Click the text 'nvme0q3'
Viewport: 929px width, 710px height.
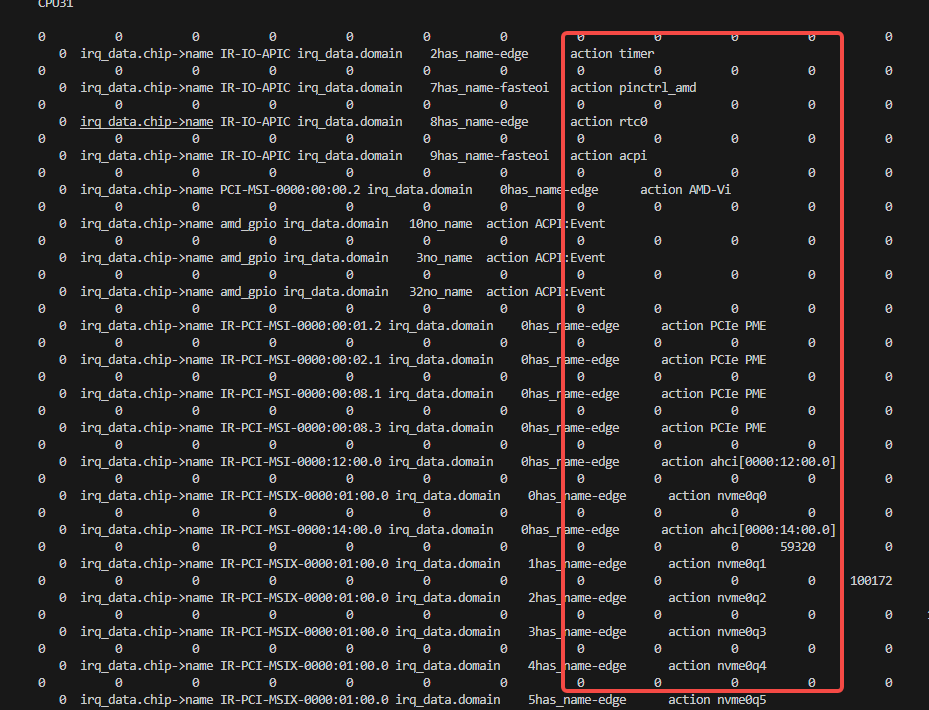742,632
